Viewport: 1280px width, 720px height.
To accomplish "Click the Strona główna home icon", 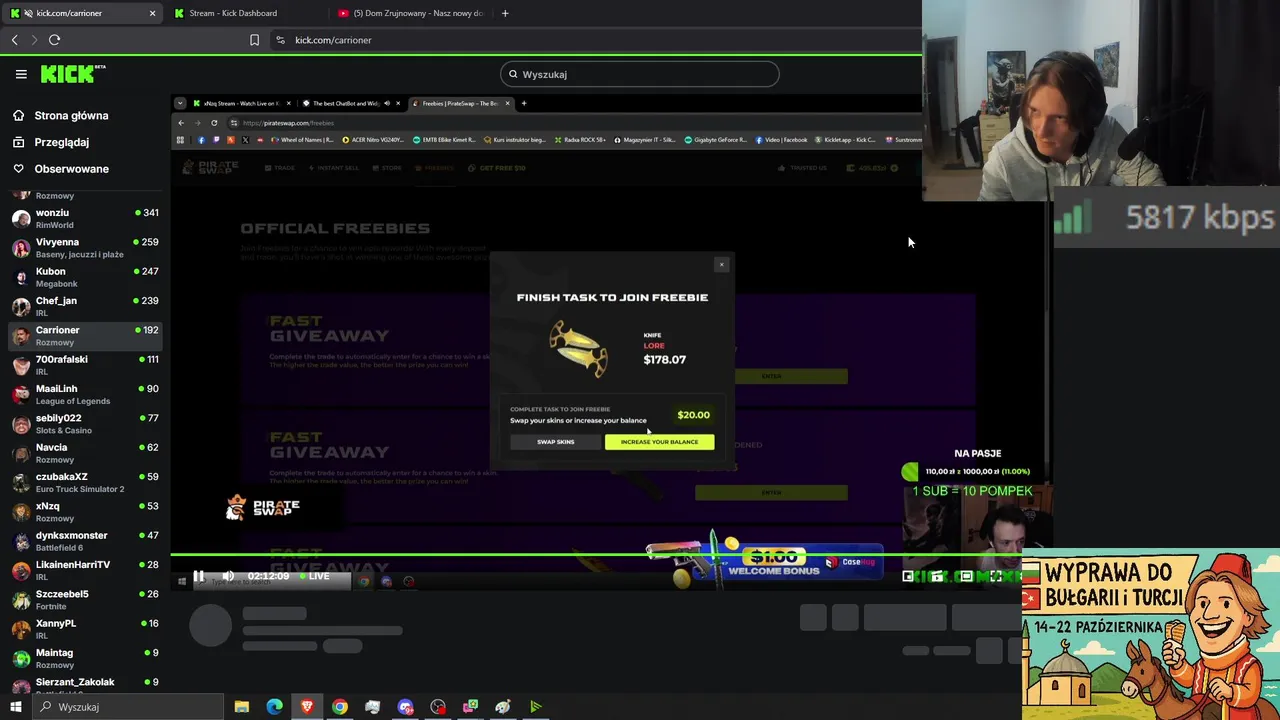I will click(18, 115).
